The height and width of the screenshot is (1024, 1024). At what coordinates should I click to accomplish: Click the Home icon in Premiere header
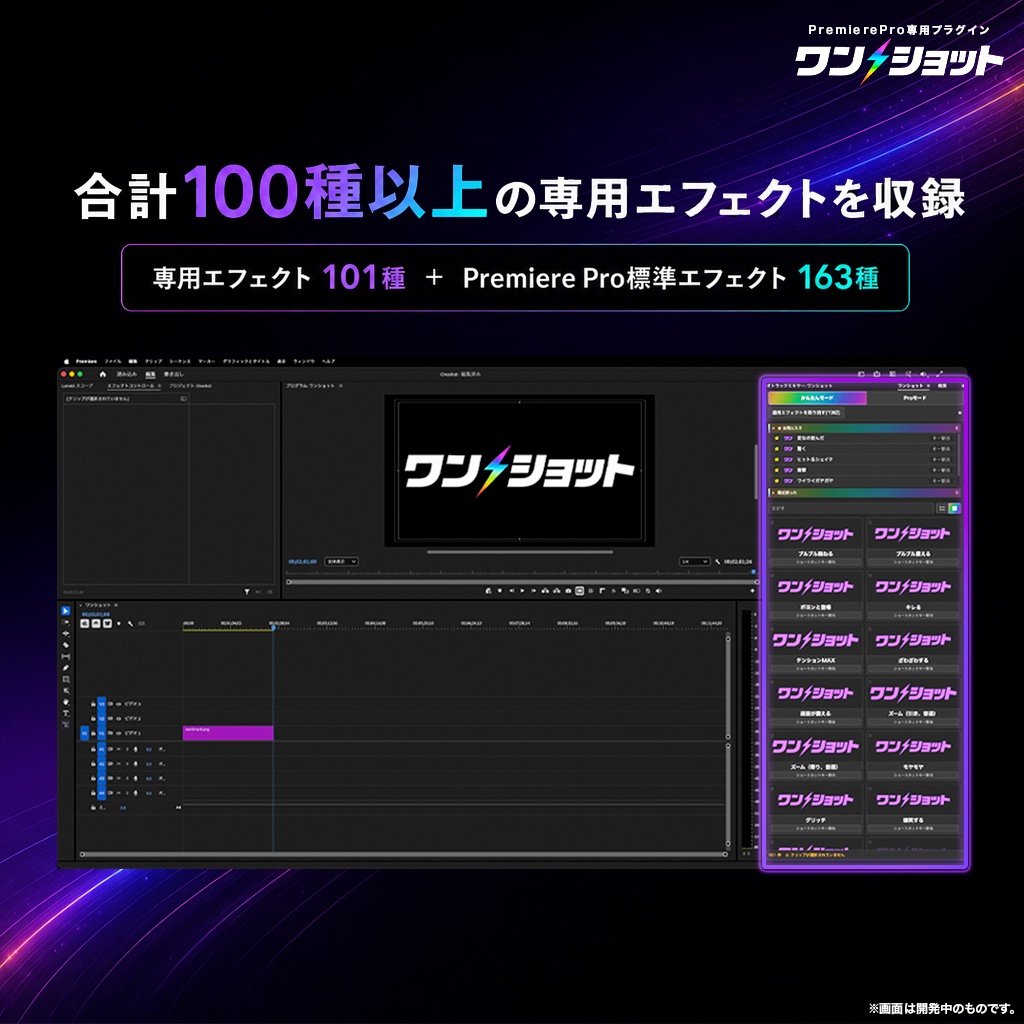coord(103,374)
